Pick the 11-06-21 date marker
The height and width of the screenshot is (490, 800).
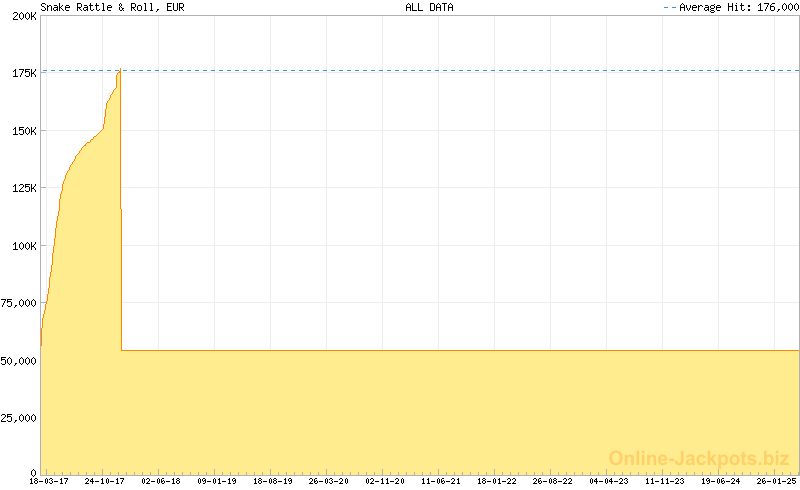[441, 481]
